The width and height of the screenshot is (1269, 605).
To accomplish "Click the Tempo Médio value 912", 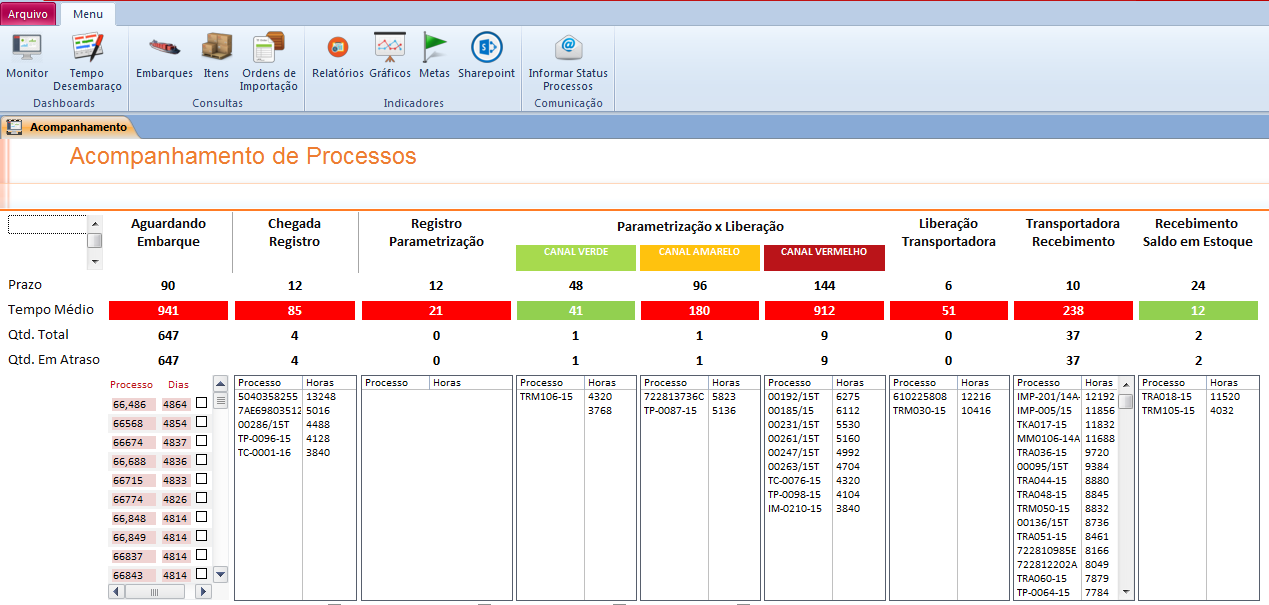I will coord(825,310).
